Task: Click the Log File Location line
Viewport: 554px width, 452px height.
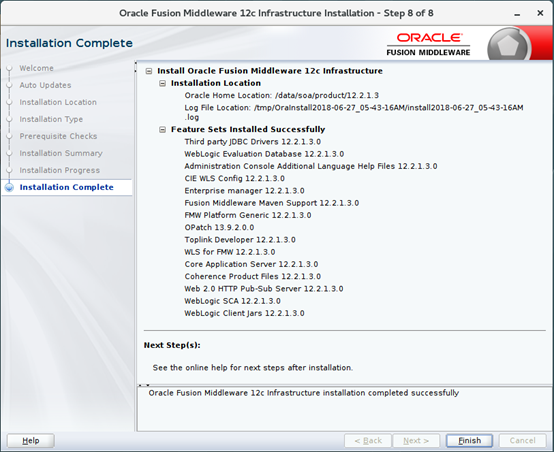Action: tap(354, 112)
